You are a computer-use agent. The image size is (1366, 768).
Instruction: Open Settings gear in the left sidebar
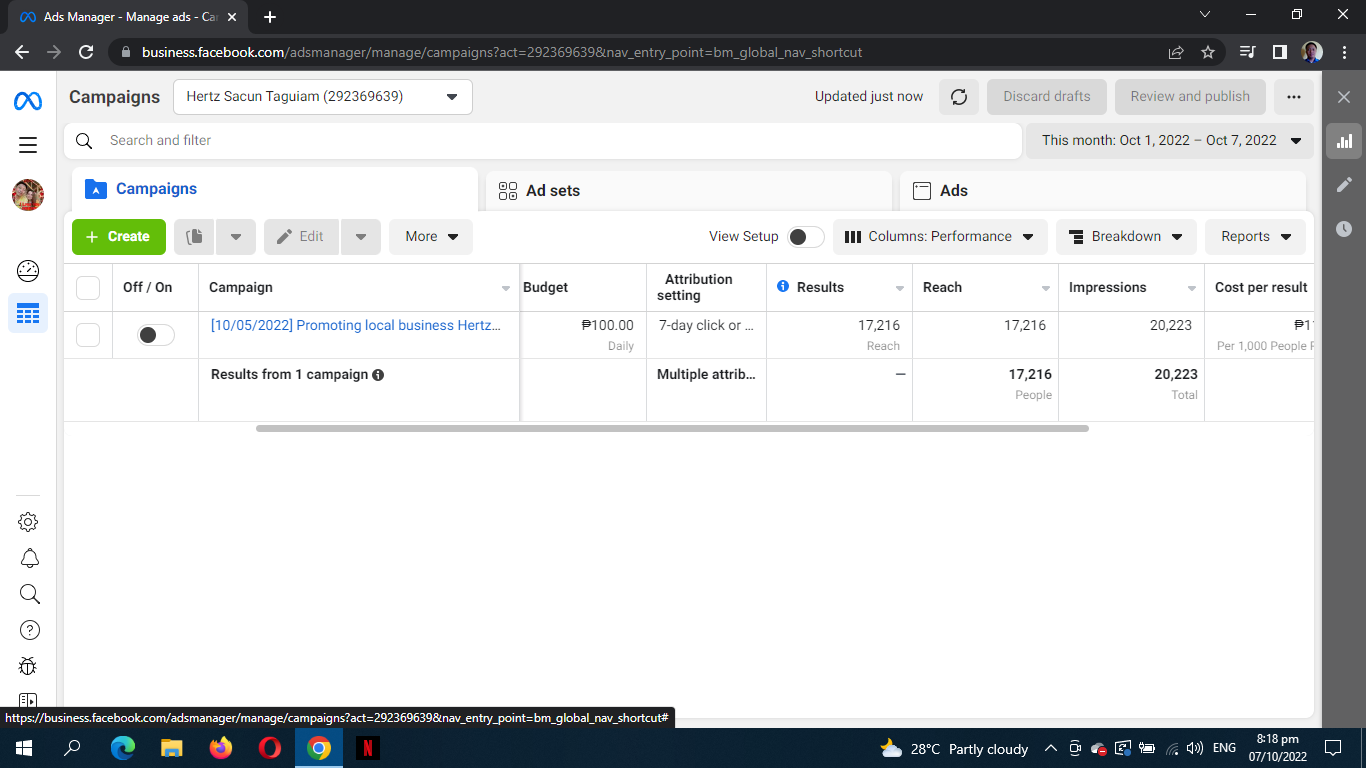click(x=28, y=522)
